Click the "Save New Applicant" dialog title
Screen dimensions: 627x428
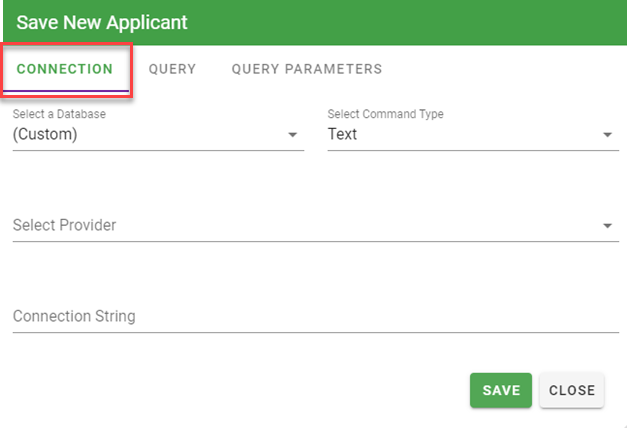tap(101, 22)
